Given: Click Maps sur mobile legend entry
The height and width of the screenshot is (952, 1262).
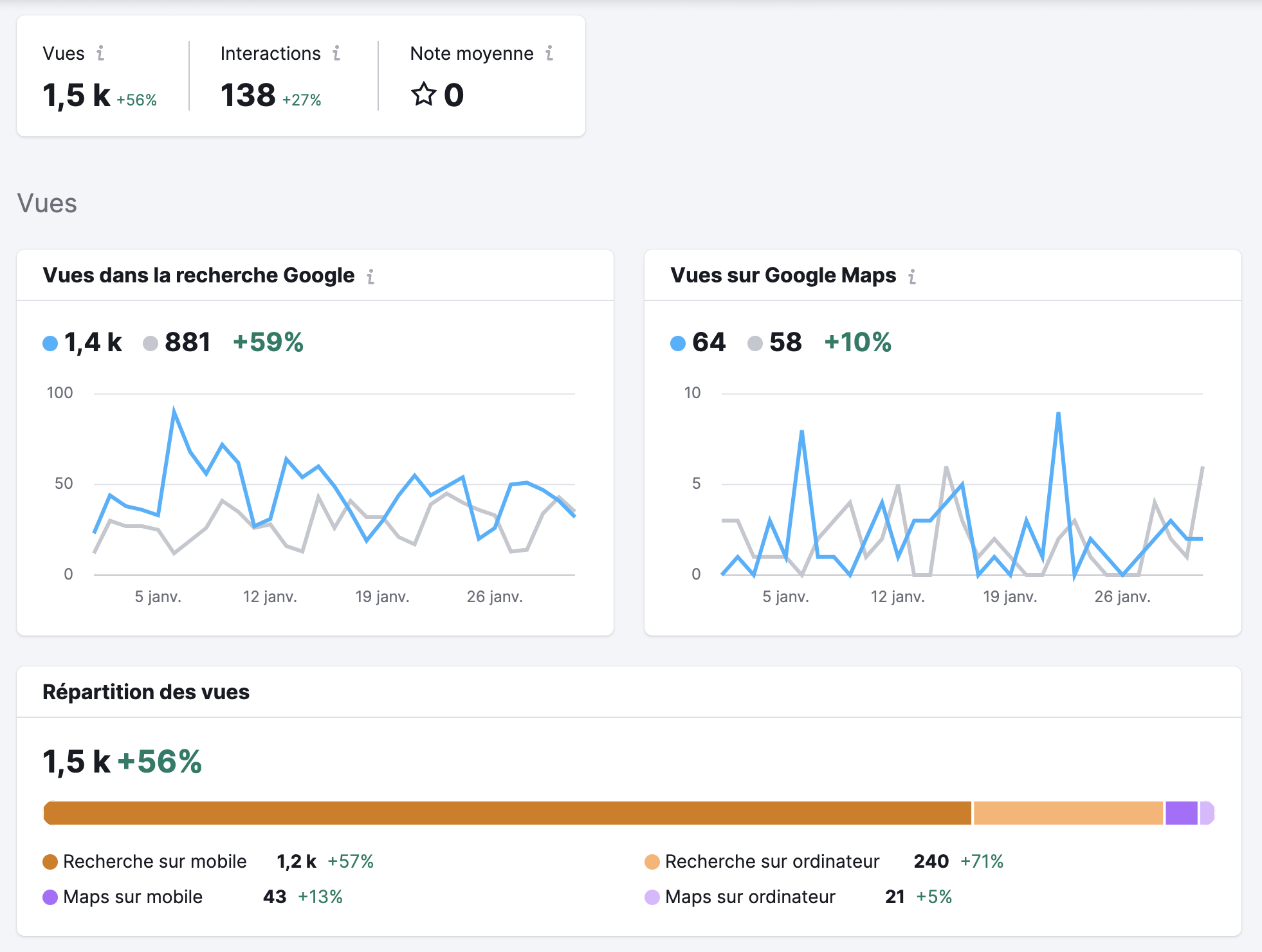Looking at the screenshot, I should tap(133, 897).
